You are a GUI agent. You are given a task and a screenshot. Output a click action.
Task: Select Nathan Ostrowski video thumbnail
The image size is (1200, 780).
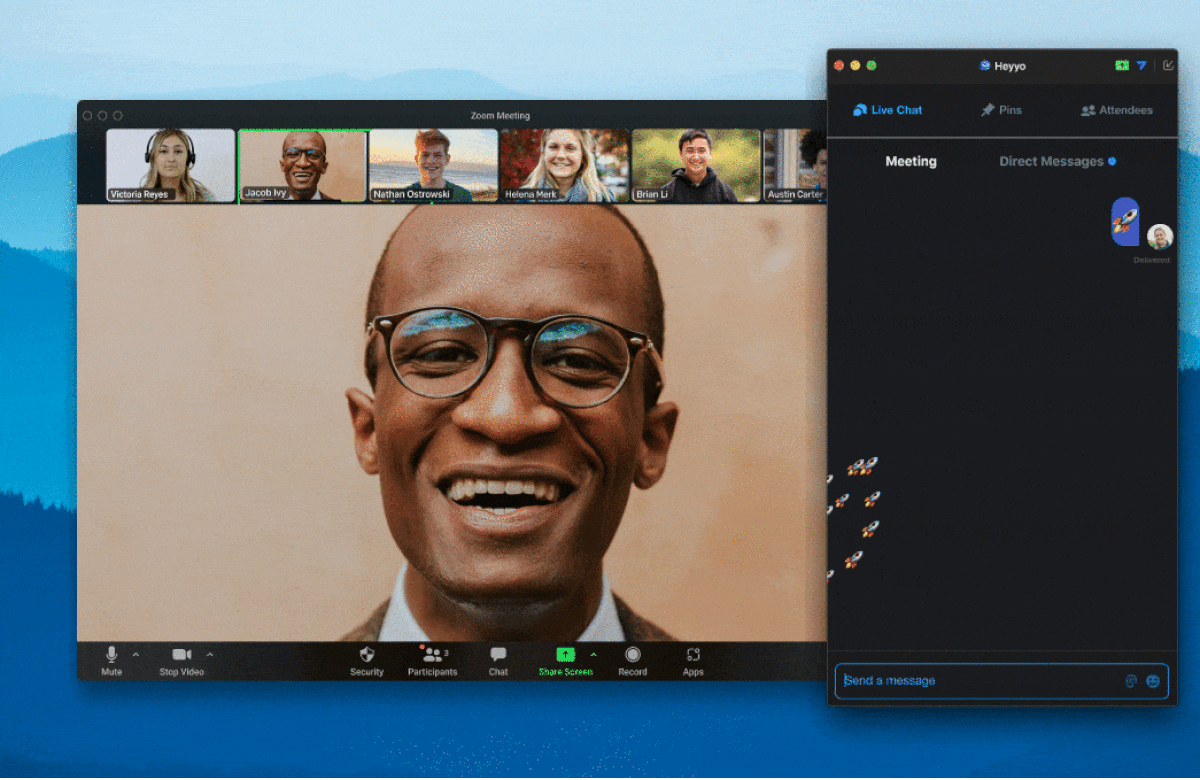pos(434,165)
